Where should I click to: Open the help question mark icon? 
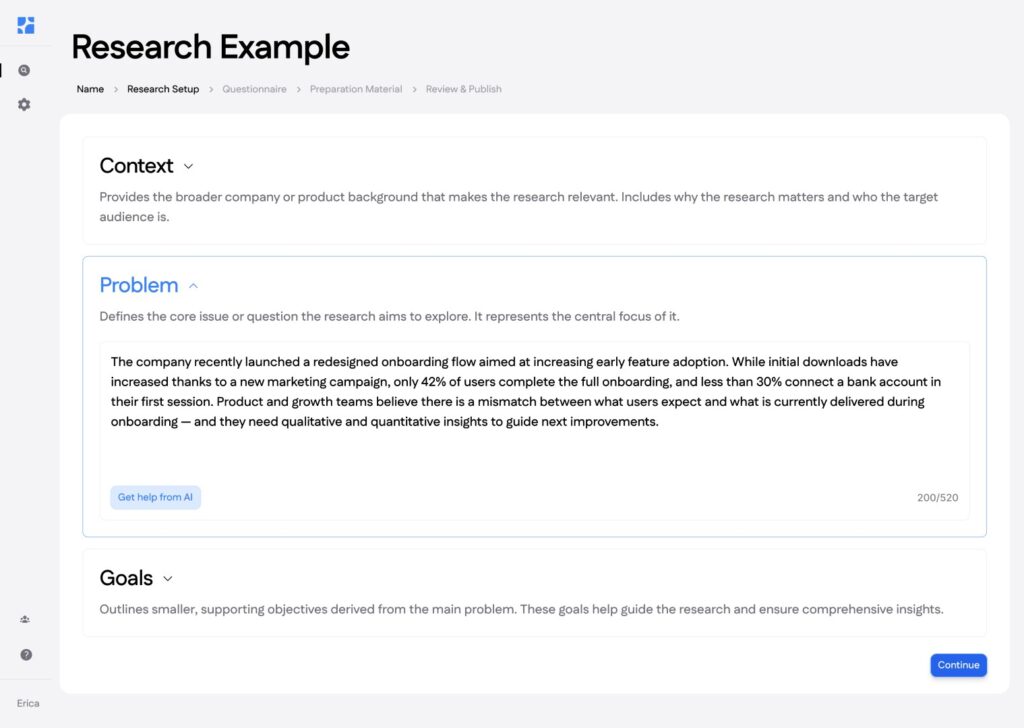(x=26, y=655)
